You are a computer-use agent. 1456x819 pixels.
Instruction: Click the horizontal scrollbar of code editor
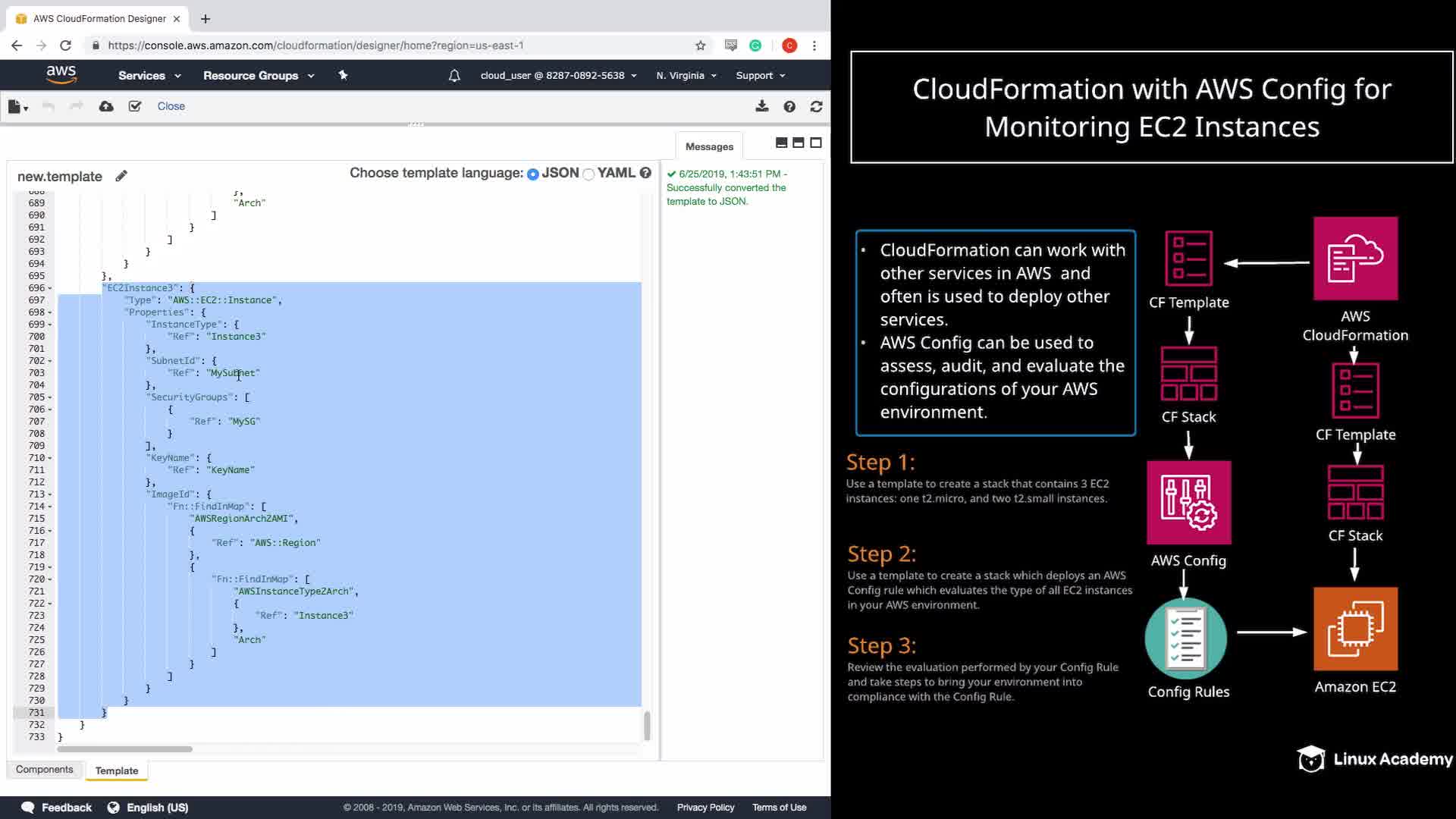point(125,748)
